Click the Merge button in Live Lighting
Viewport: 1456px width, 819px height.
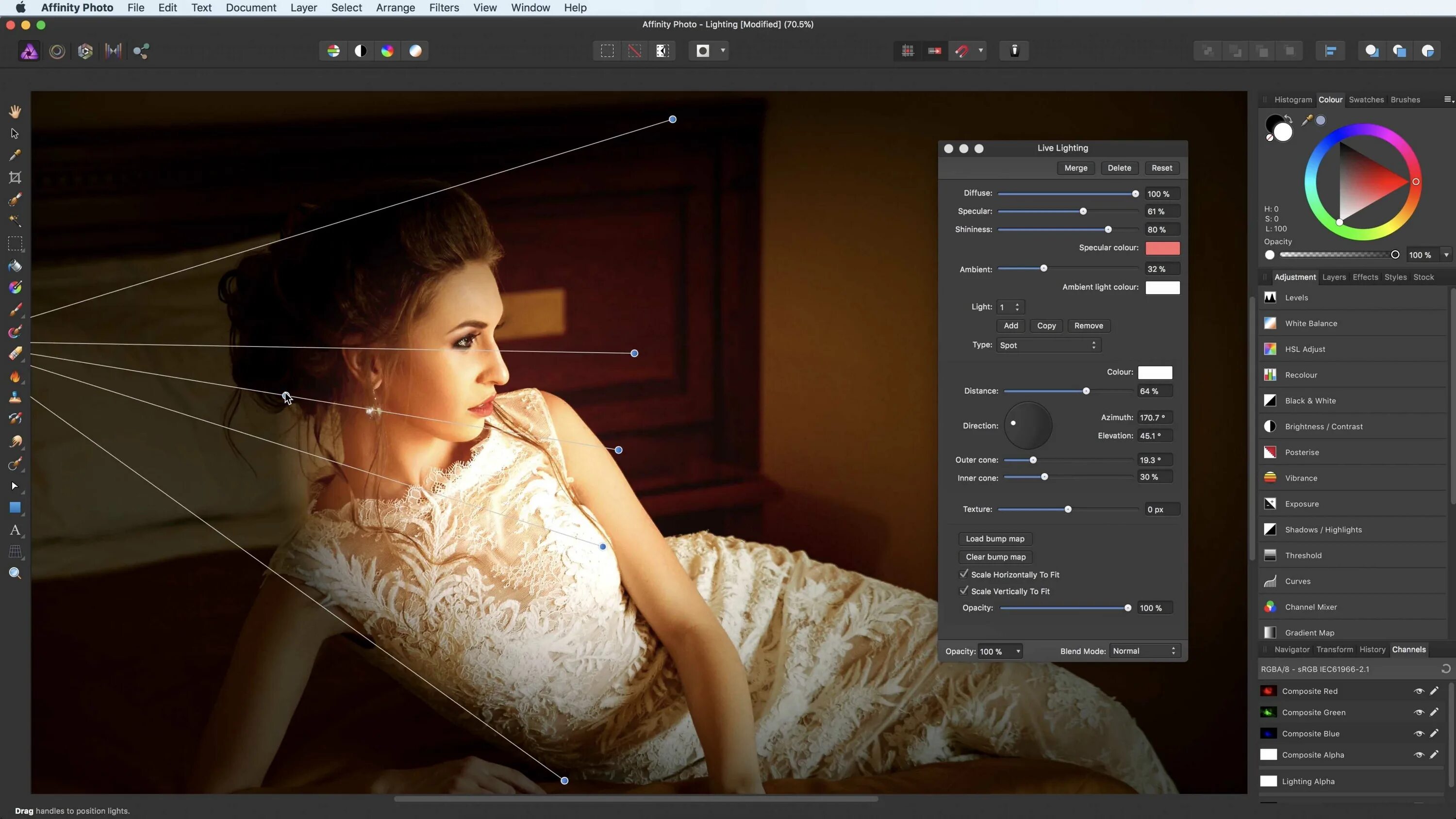click(1076, 167)
